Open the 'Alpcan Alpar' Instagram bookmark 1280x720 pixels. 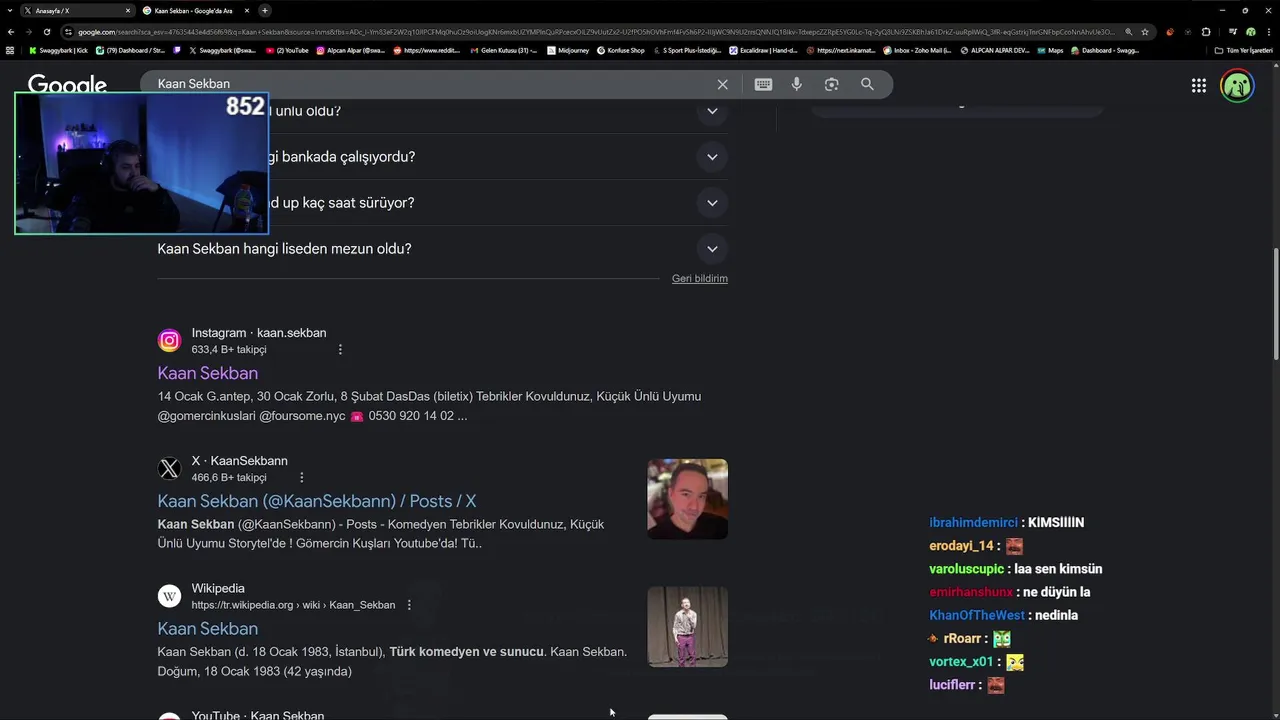pyautogui.click(x=350, y=50)
